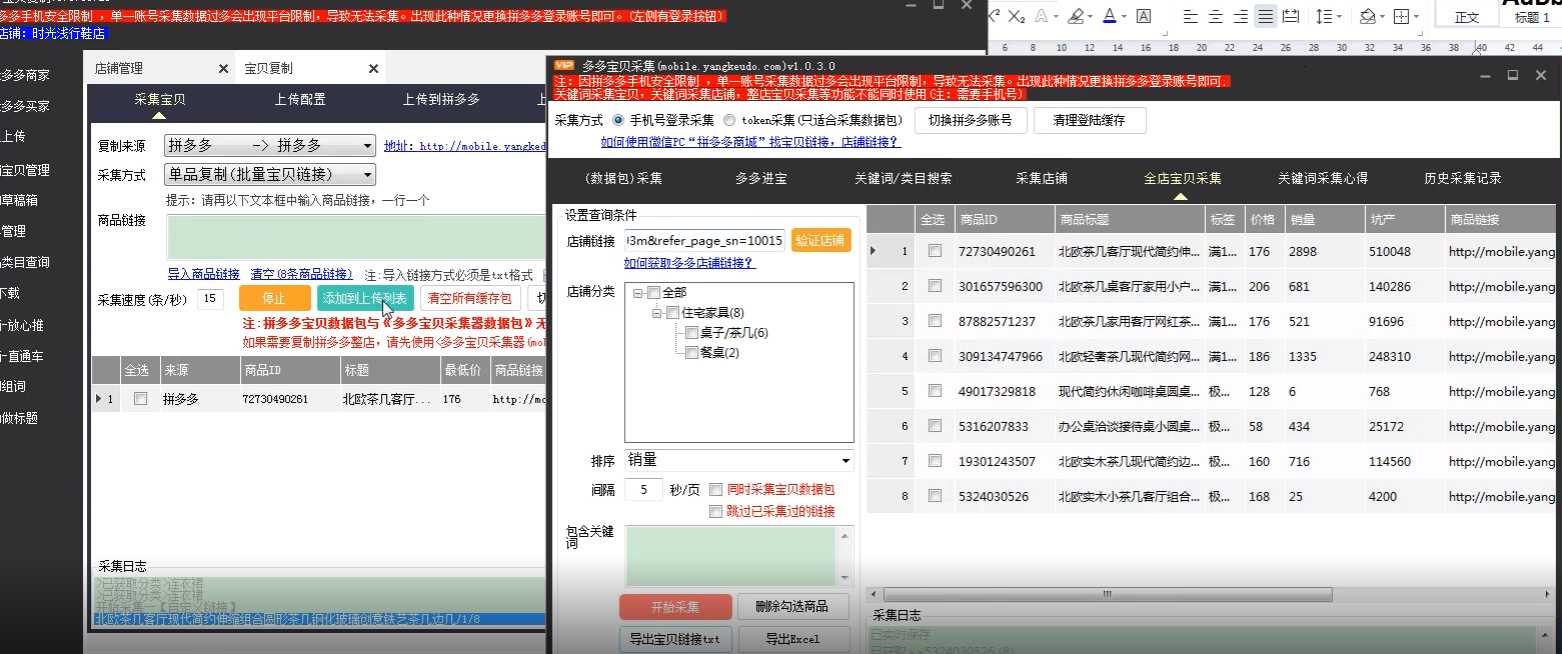The width and height of the screenshot is (1562, 654).
Task: Apply distributed alignment in Word
Action: pyautogui.click(x=1291, y=16)
